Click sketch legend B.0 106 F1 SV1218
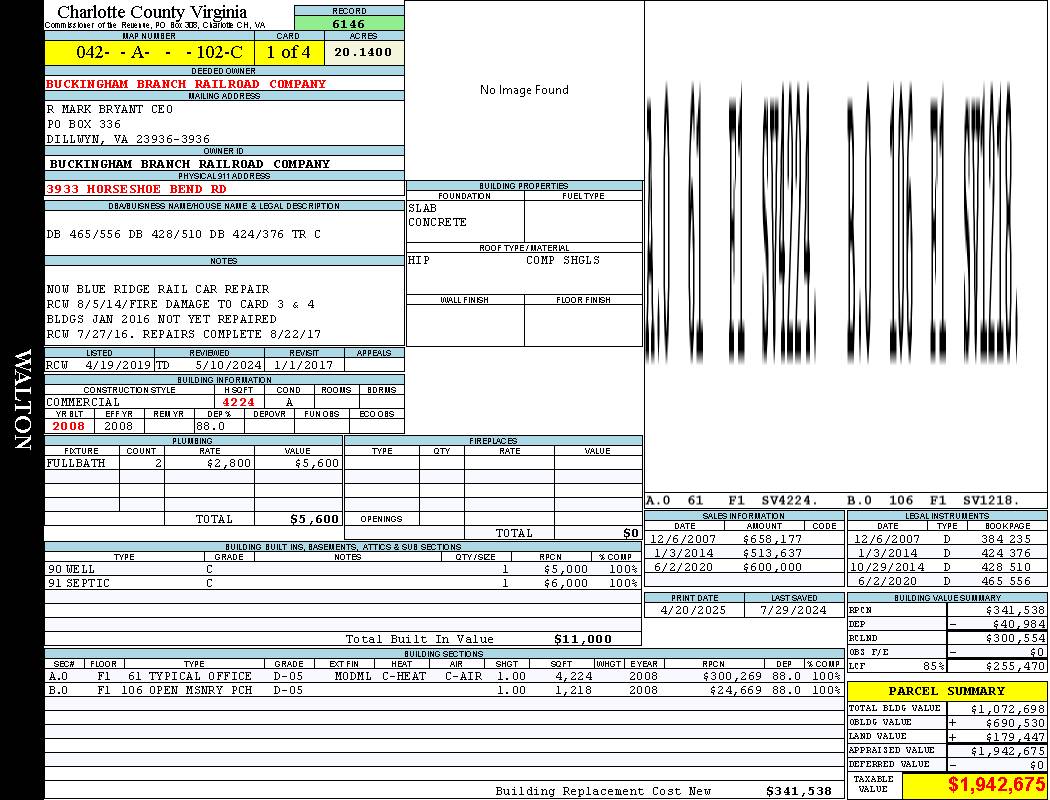 [x=933, y=500]
